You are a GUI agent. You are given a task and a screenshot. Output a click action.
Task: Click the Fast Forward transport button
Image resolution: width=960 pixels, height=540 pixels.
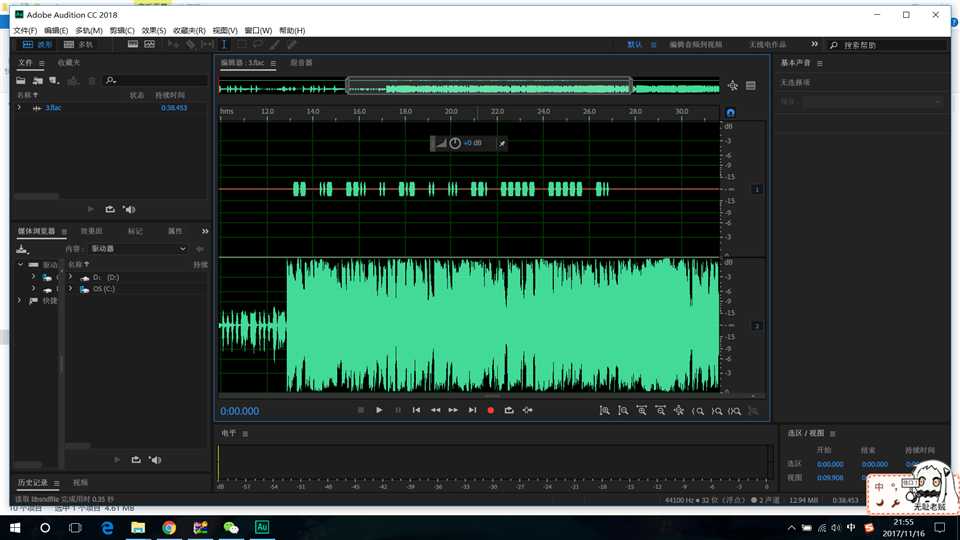(x=453, y=410)
